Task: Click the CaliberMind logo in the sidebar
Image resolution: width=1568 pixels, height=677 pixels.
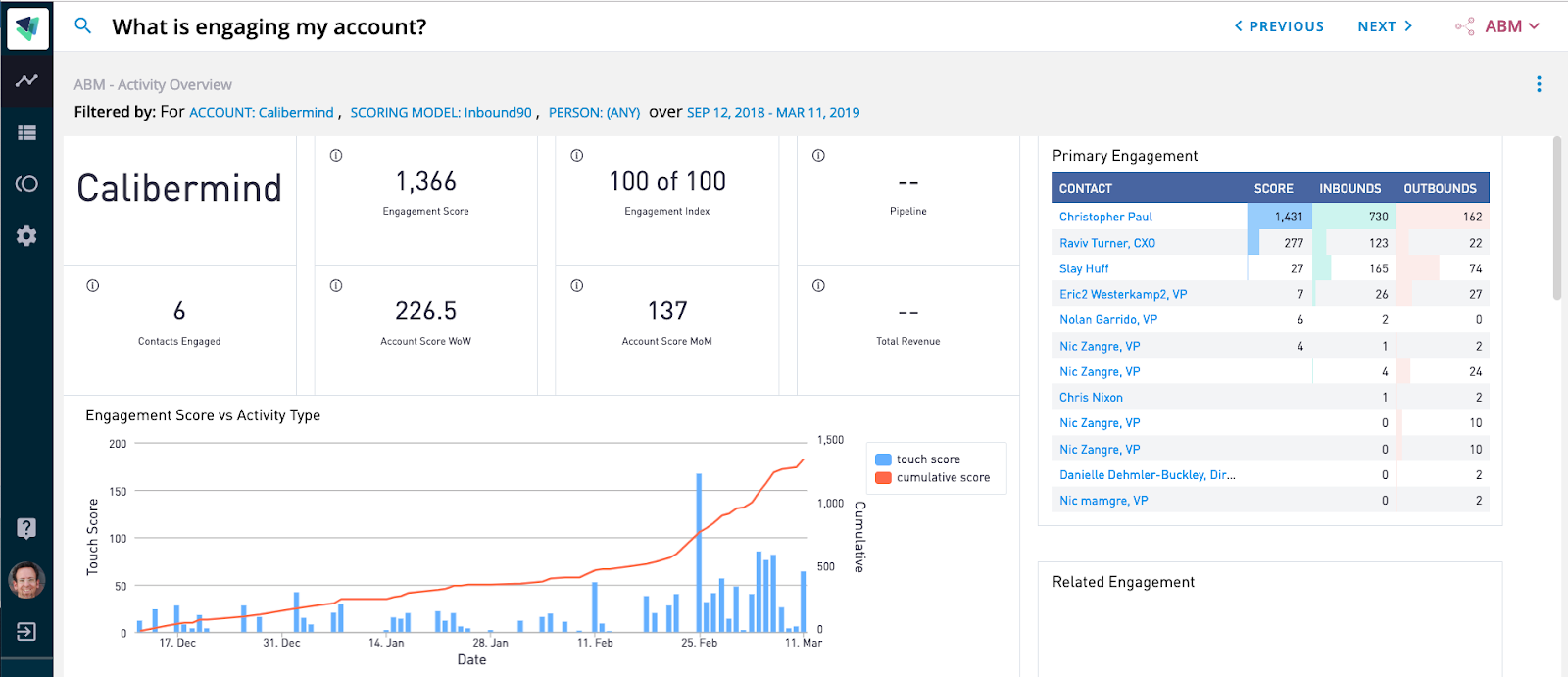Action: click(x=27, y=27)
